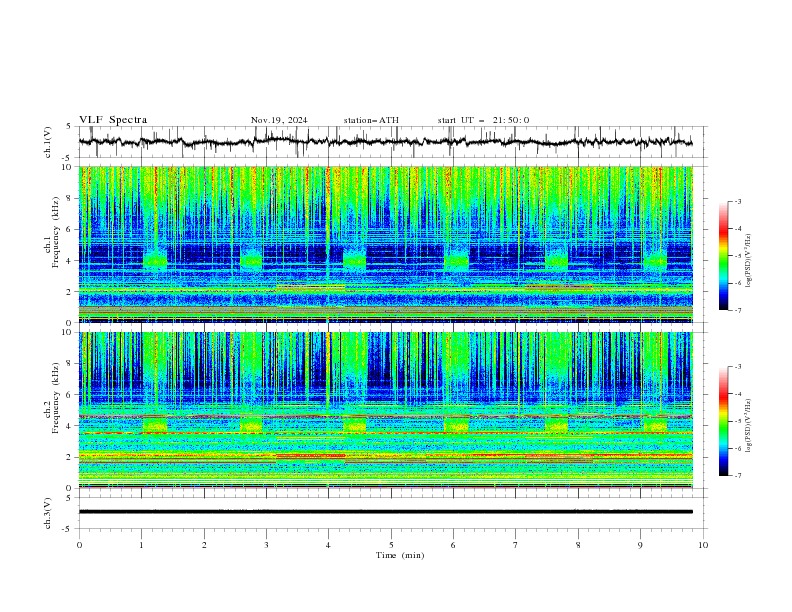Viewport: 792px width, 612px height.
Task: Click time axis tick label '4'
Action: 328,545
